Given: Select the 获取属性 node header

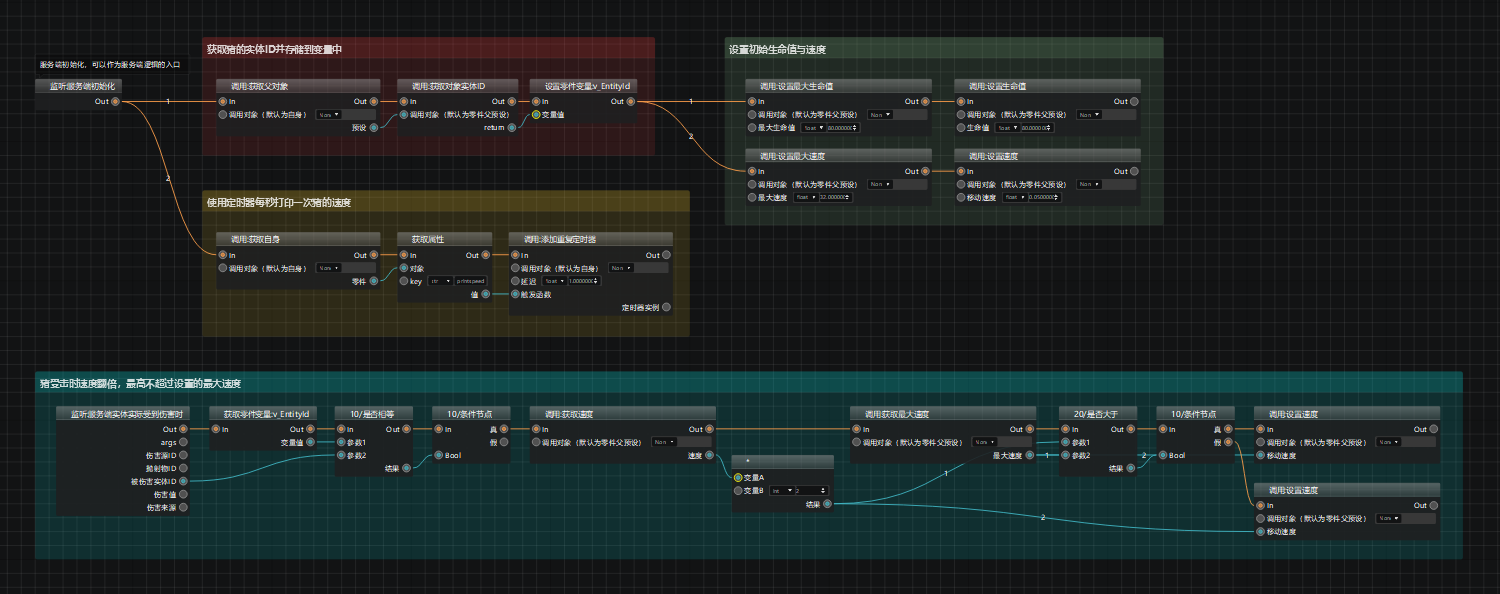Looking at the screenshot, I should coord(444,240).
